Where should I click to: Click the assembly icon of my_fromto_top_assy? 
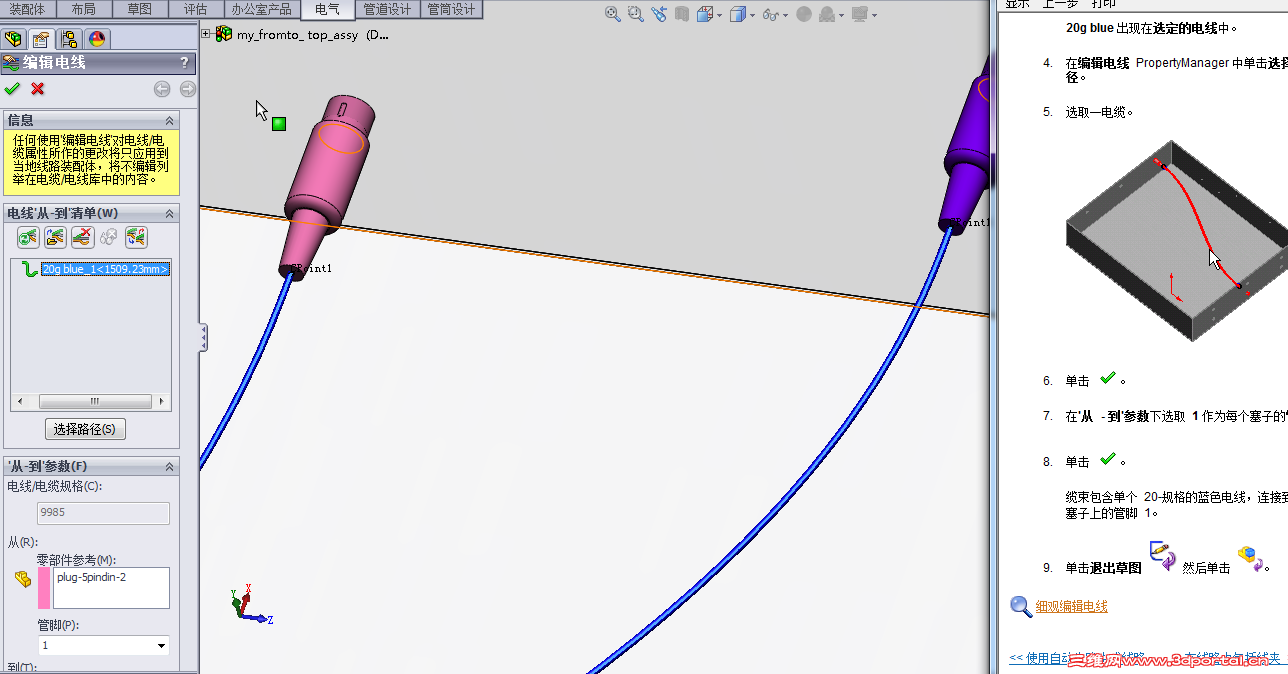click(x=224, y=34)
